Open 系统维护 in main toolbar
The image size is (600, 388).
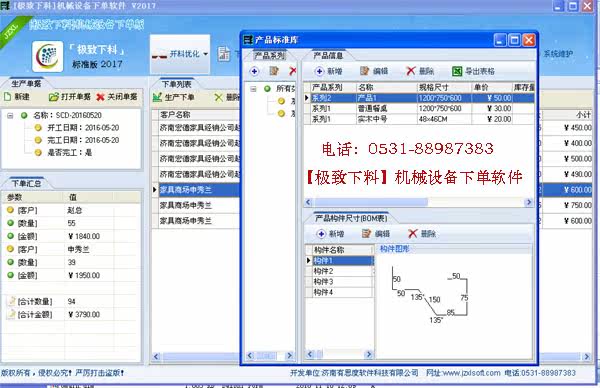[x=558, y=54]
